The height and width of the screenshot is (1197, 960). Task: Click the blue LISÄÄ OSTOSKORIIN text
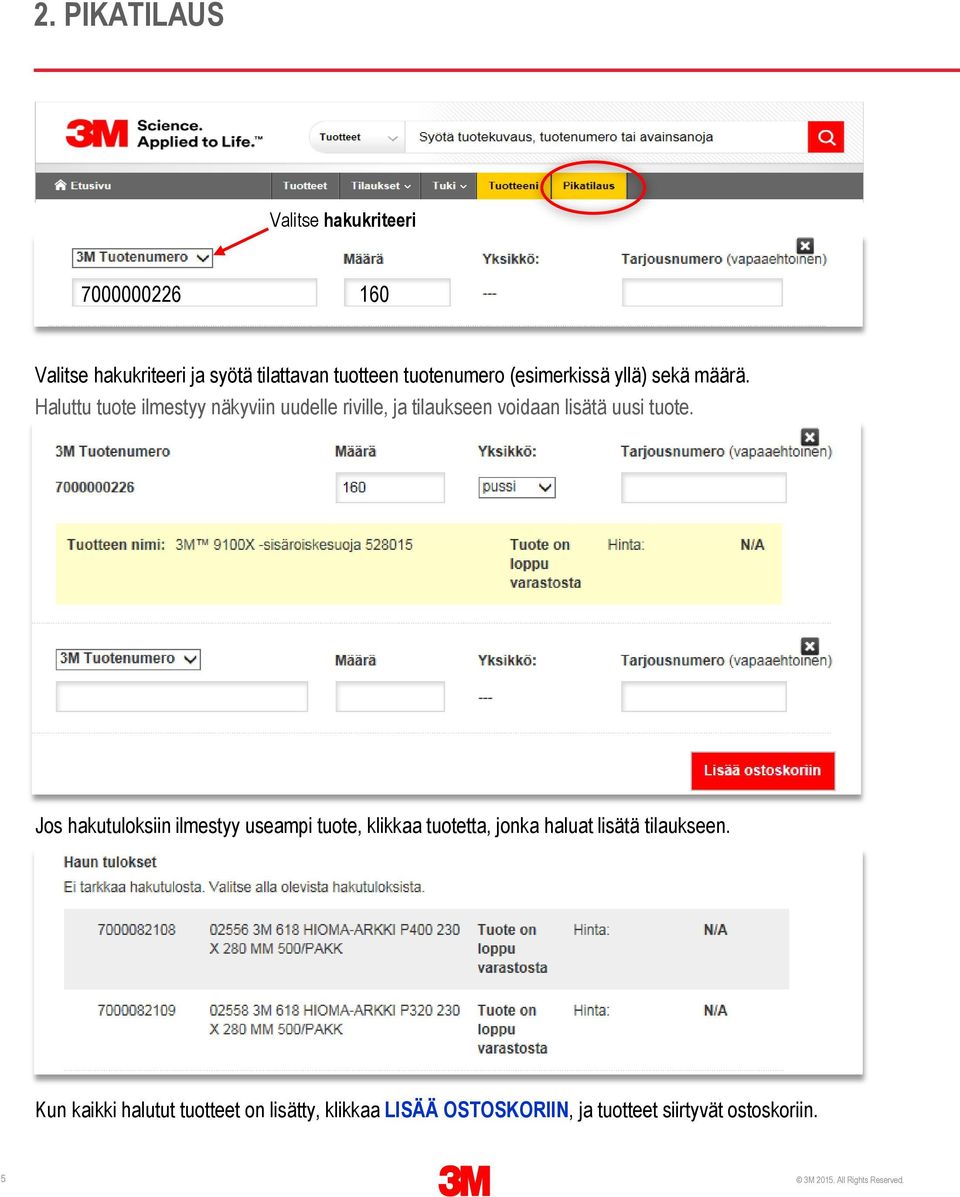coord(476,1109)
